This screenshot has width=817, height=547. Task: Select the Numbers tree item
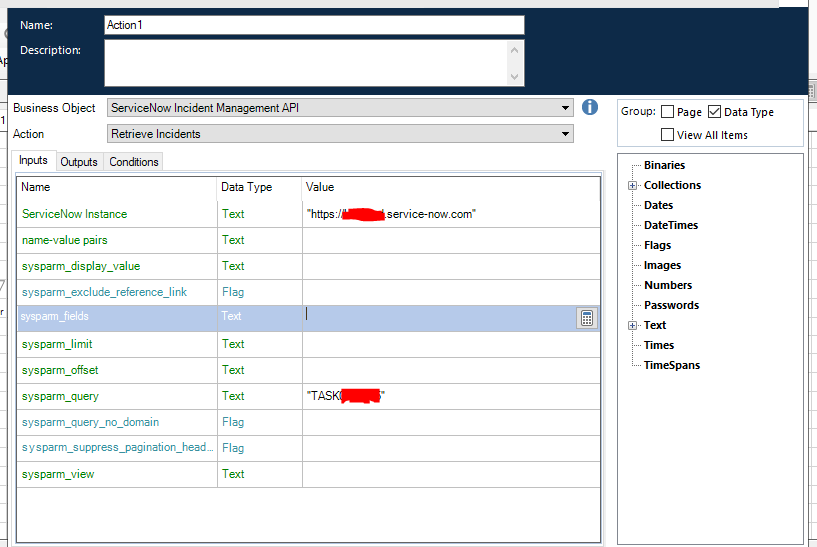click(x=668, y=285)
